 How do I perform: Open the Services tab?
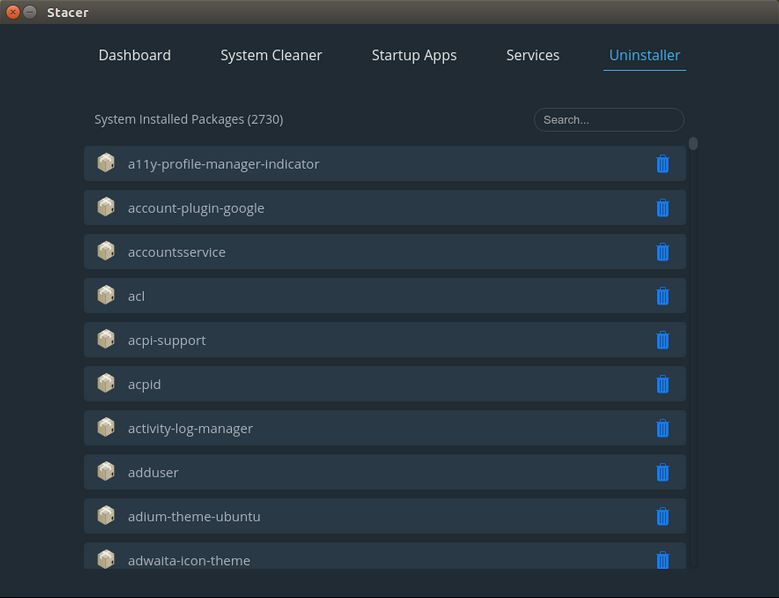pyautogui.click(x=533, y=55)
